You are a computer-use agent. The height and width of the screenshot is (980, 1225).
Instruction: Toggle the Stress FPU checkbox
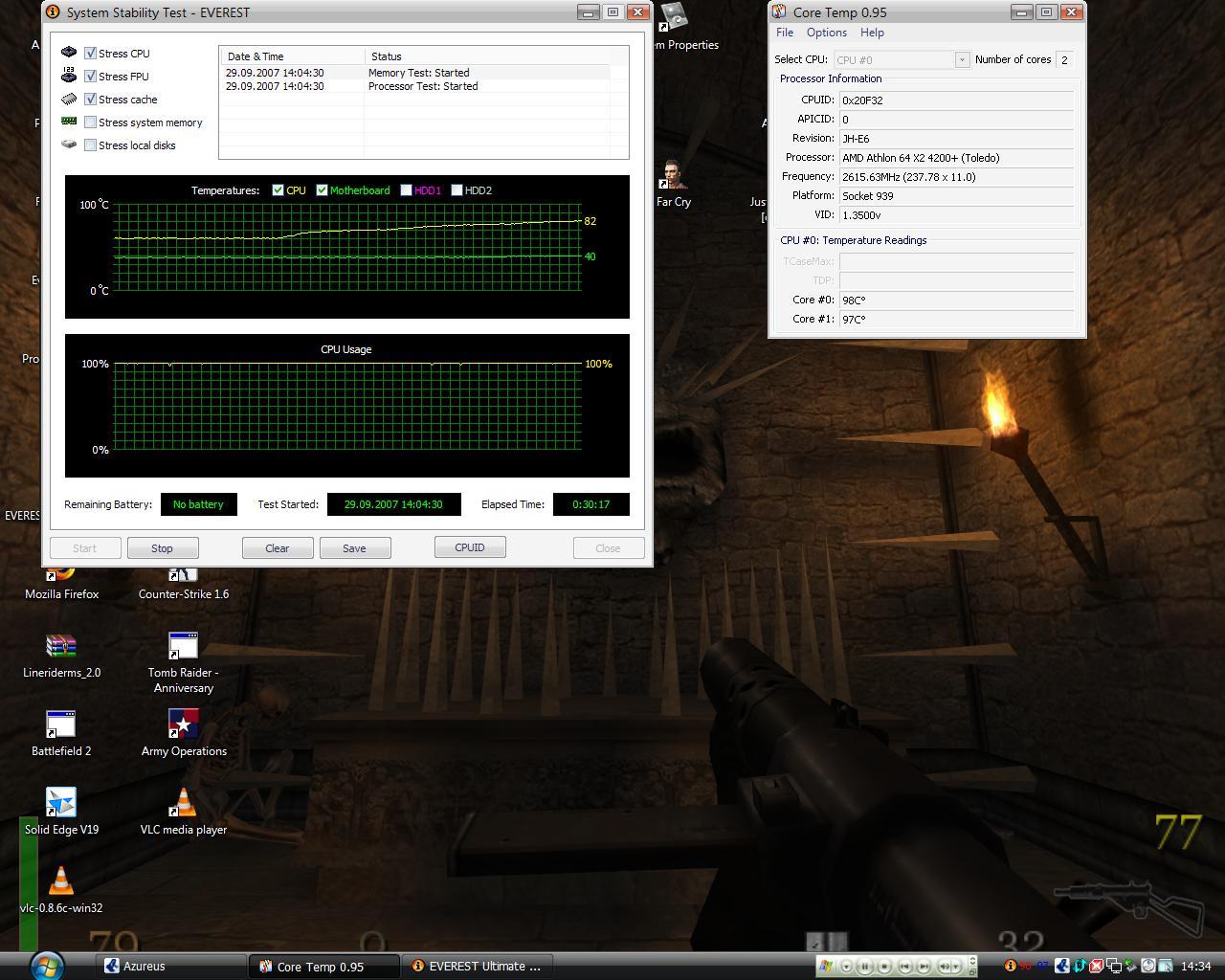90,77
